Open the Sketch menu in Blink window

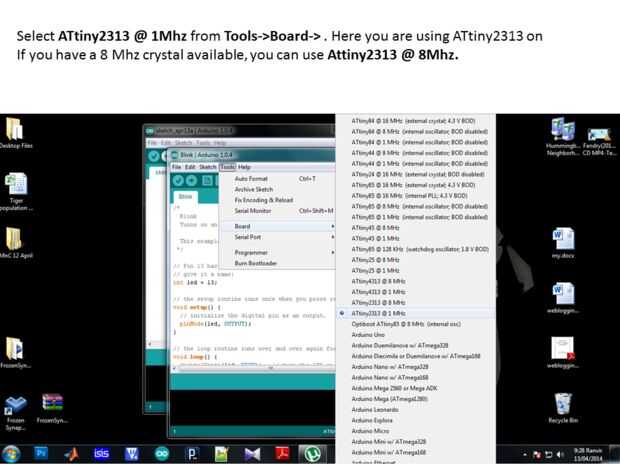(x=208, y=167)
